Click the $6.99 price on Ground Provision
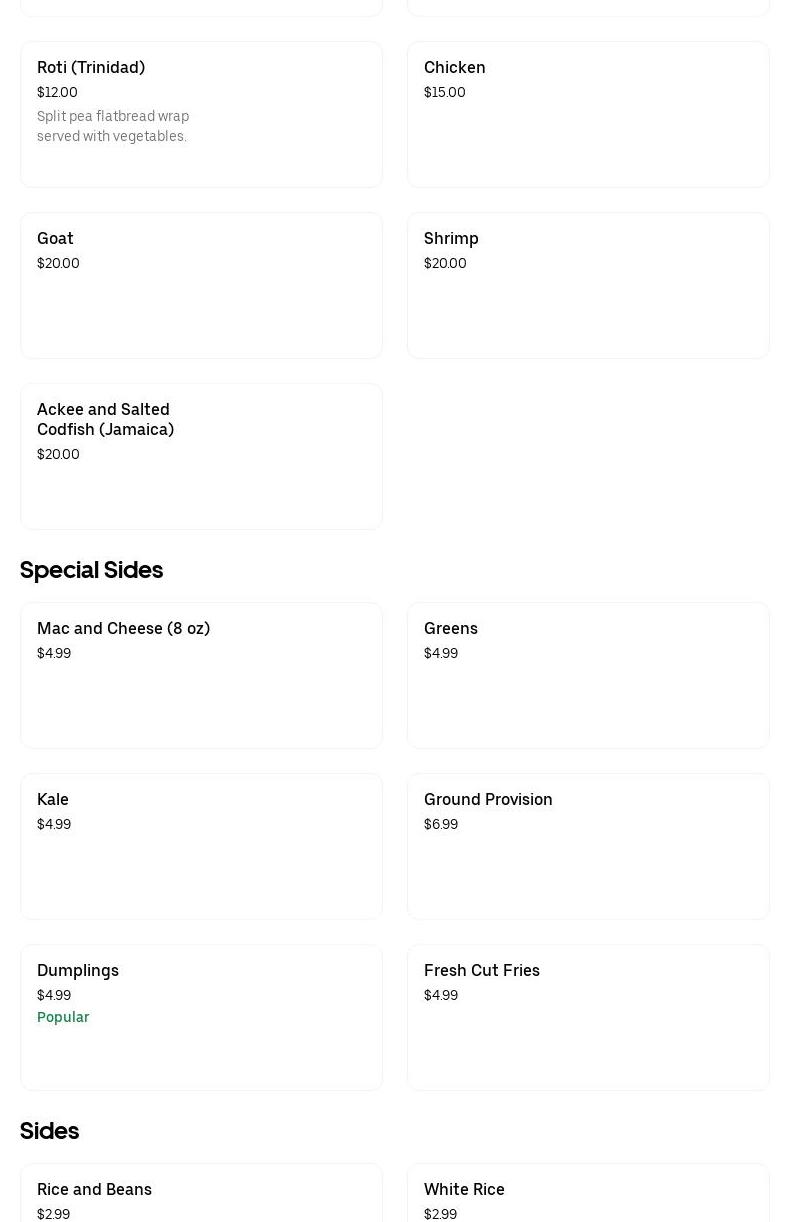This screenshot has height=1222, width=804. (441, 825)
